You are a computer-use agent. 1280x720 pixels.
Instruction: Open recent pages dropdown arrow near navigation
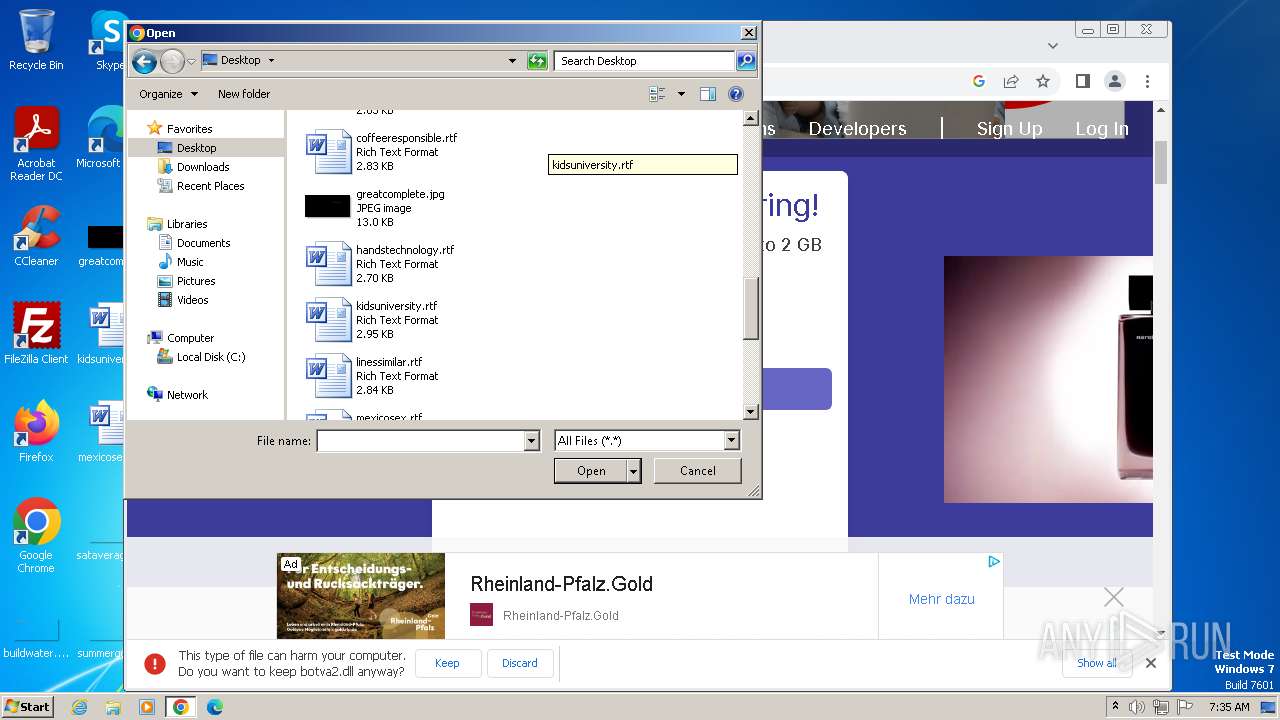[x=192, y=61]
